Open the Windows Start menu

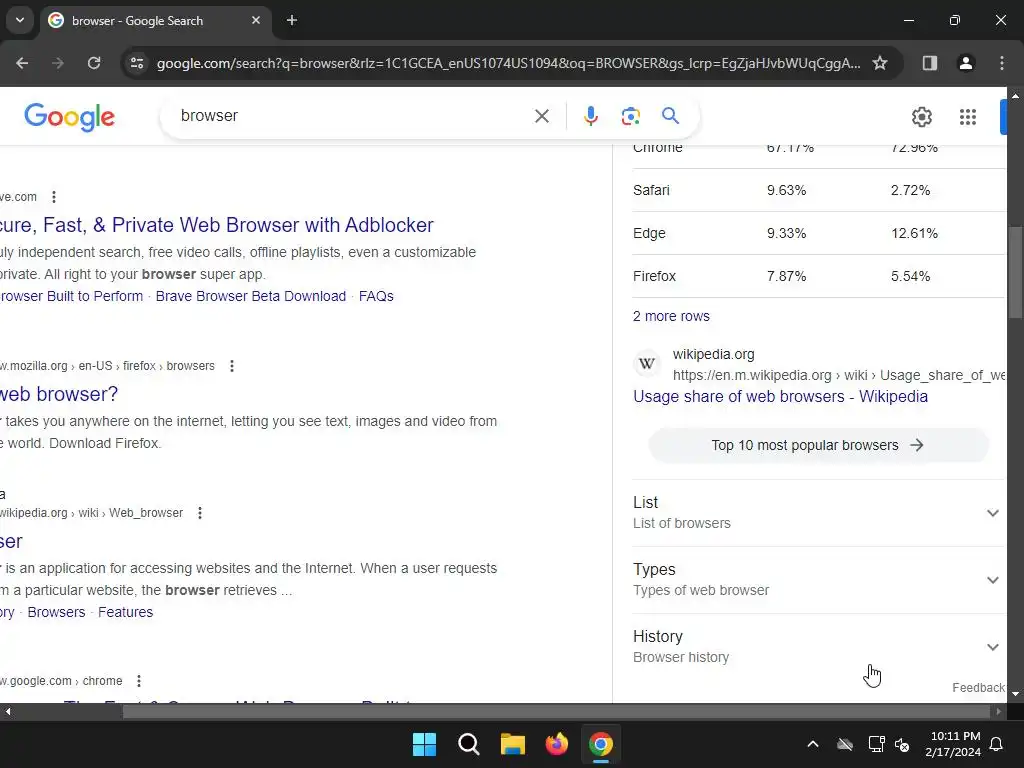(x=424, y=744)
